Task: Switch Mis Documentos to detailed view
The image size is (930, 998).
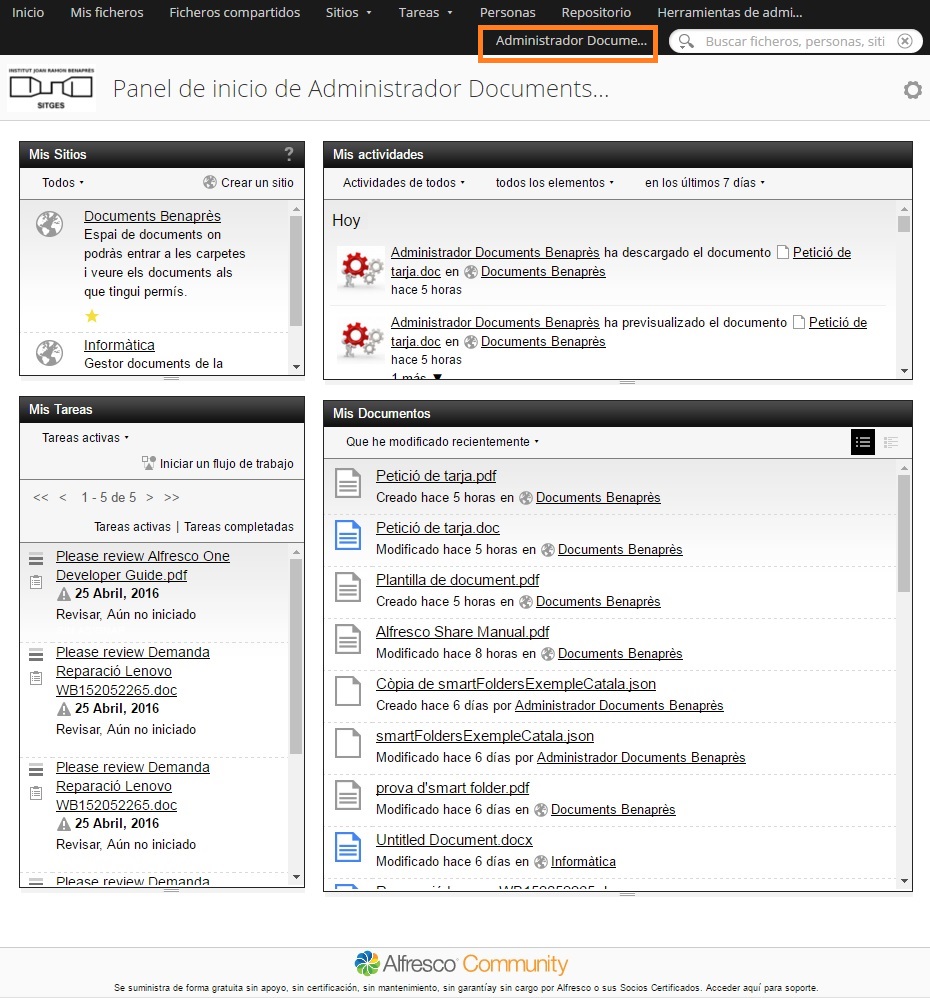Action: (x=891, y=442)
